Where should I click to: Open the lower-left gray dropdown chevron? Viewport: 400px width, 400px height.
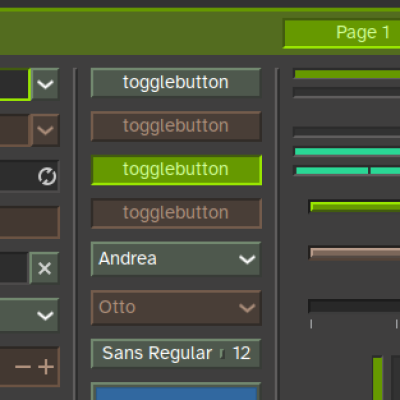[45, 315]
